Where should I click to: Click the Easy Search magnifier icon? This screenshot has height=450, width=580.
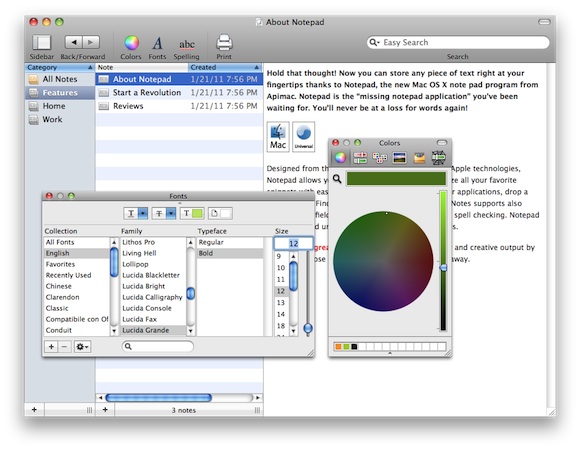[374, 43]
